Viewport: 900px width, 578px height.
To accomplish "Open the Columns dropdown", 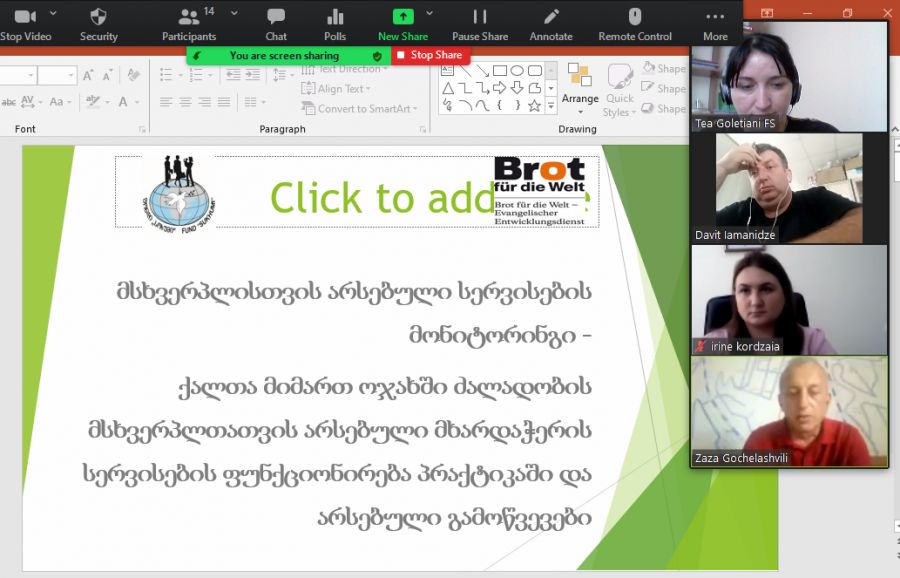I will (x=254, y=102).
